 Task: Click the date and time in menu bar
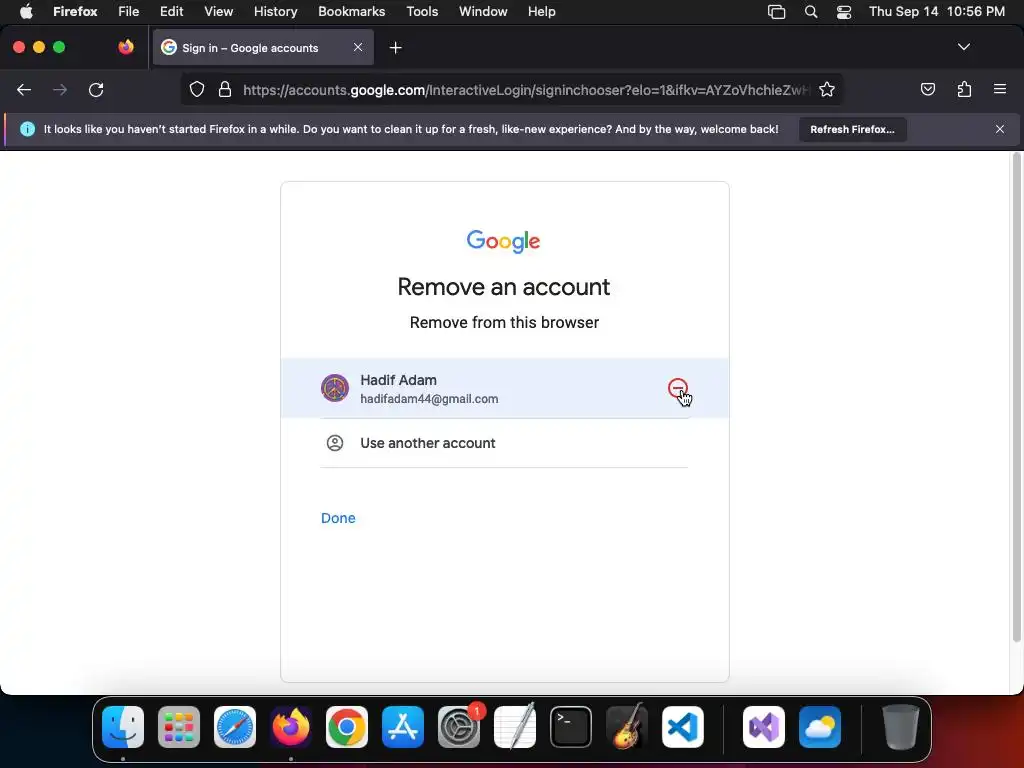(x=936, y=11)
